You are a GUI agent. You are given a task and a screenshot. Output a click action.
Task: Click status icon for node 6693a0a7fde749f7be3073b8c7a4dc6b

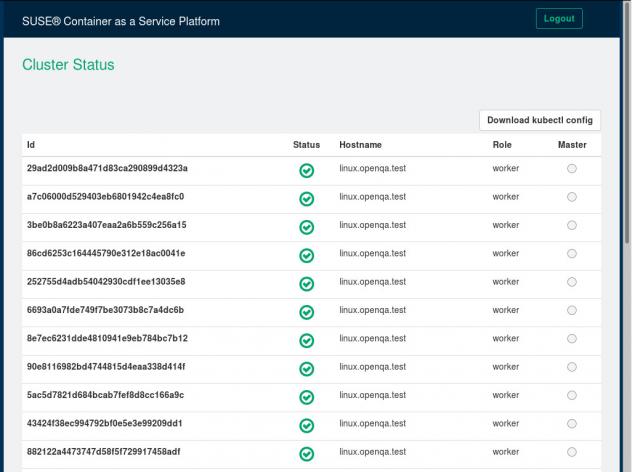coord(307,312)
